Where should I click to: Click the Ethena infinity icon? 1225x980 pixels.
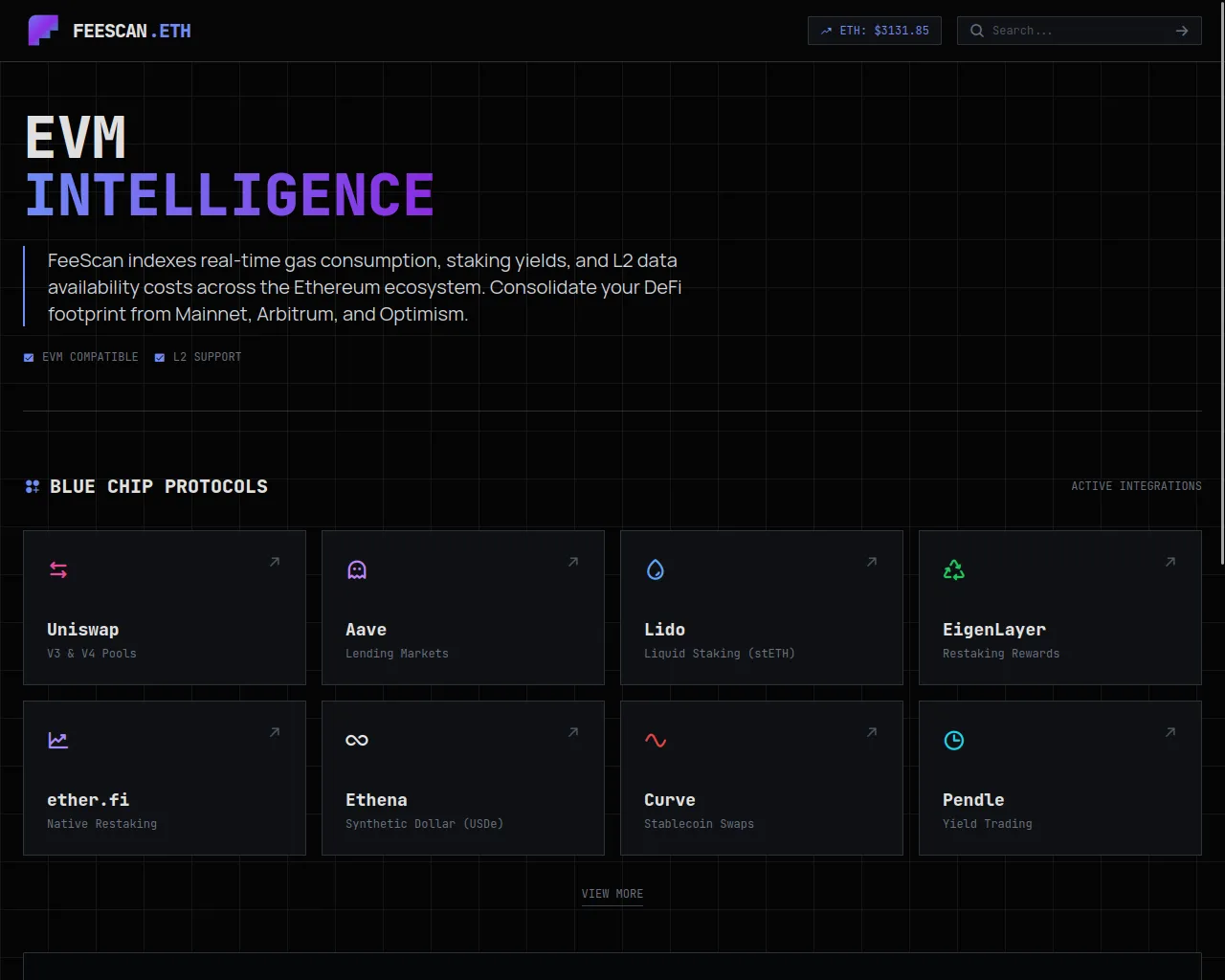pos(357,741)
